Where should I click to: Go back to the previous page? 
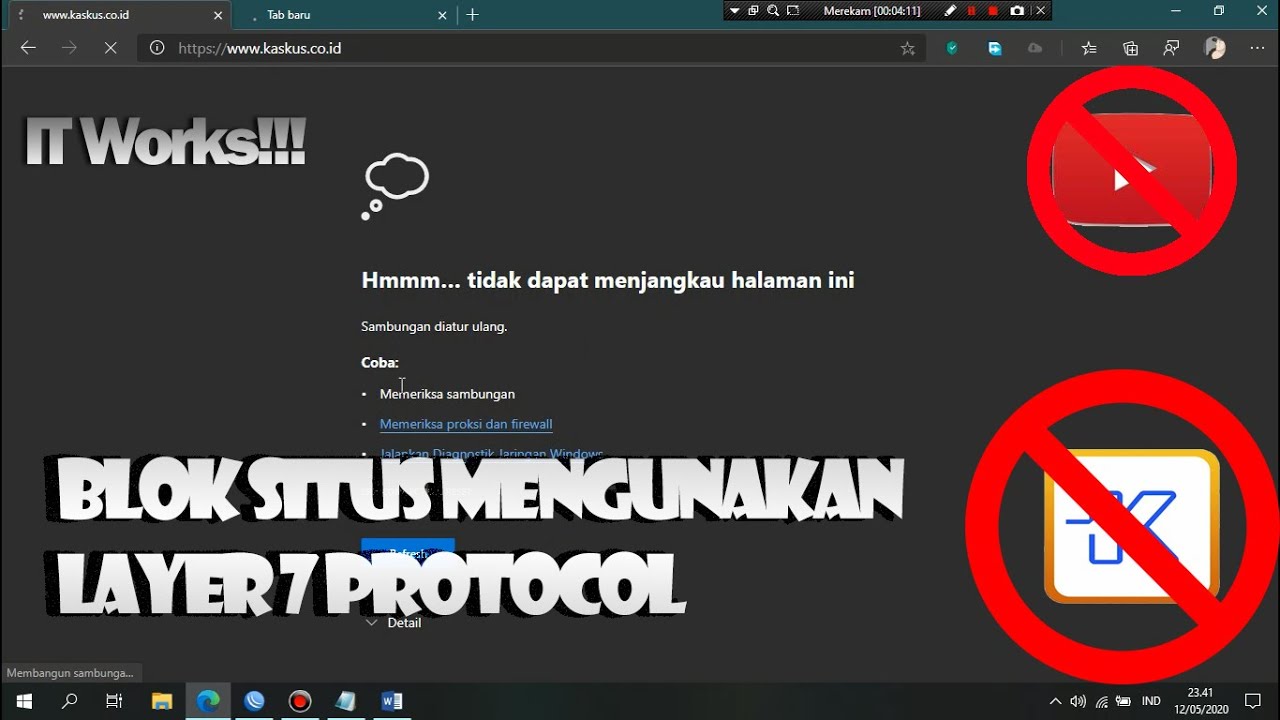coord(28,48)
